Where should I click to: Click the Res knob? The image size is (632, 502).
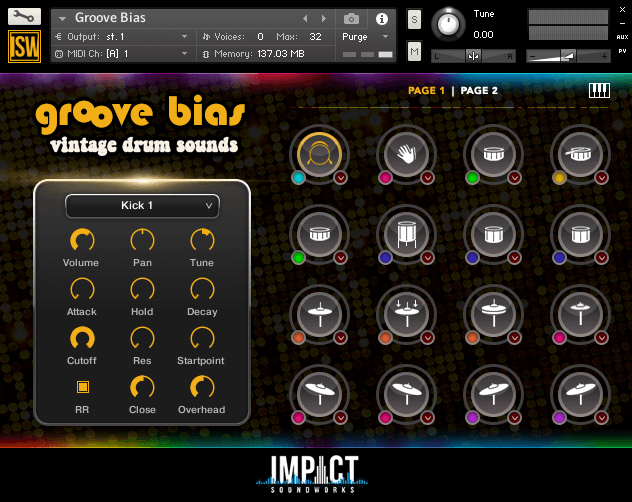[142, 338]
